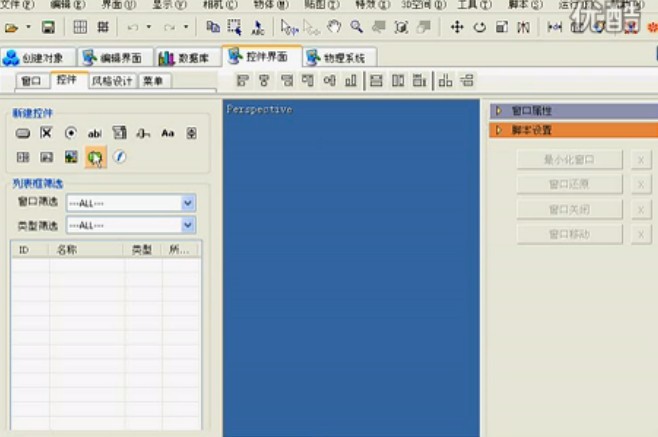Sort list by the 类型 column header
This screenshot has width=658, height=437.
pyautogui.click(x=143, y=250)
